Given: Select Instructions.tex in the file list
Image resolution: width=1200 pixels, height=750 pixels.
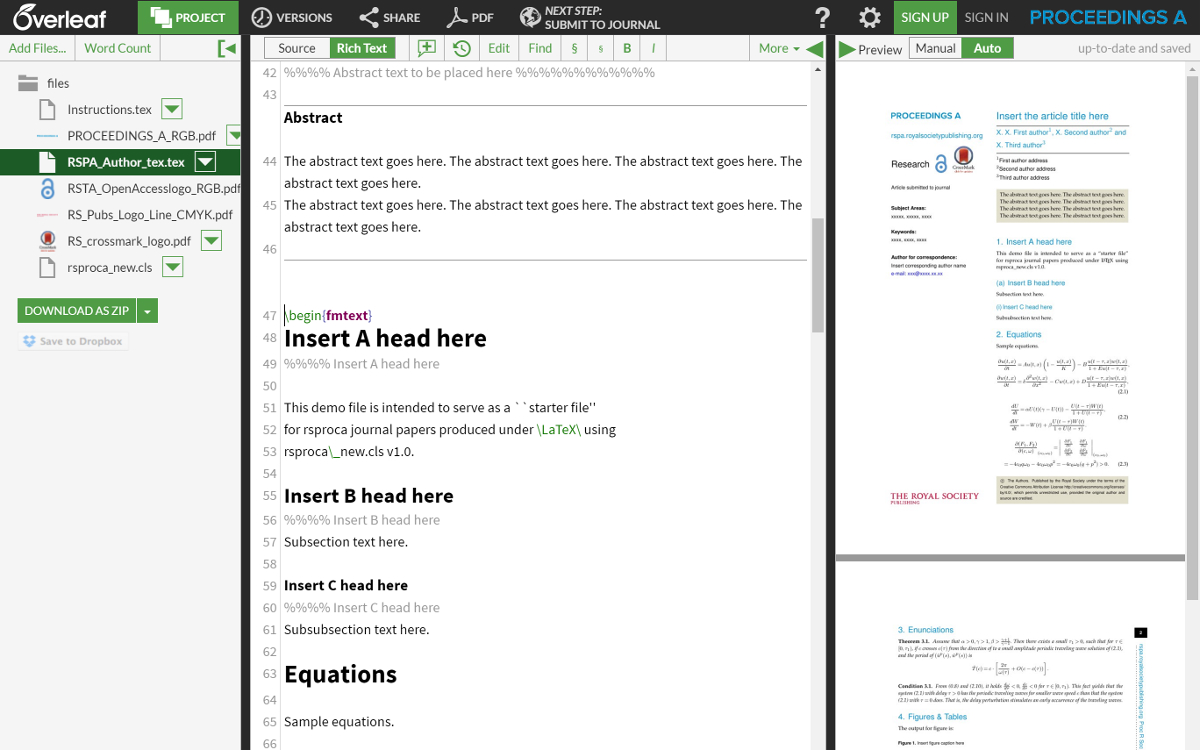Looking at the screenshot, I should point(109,110).
